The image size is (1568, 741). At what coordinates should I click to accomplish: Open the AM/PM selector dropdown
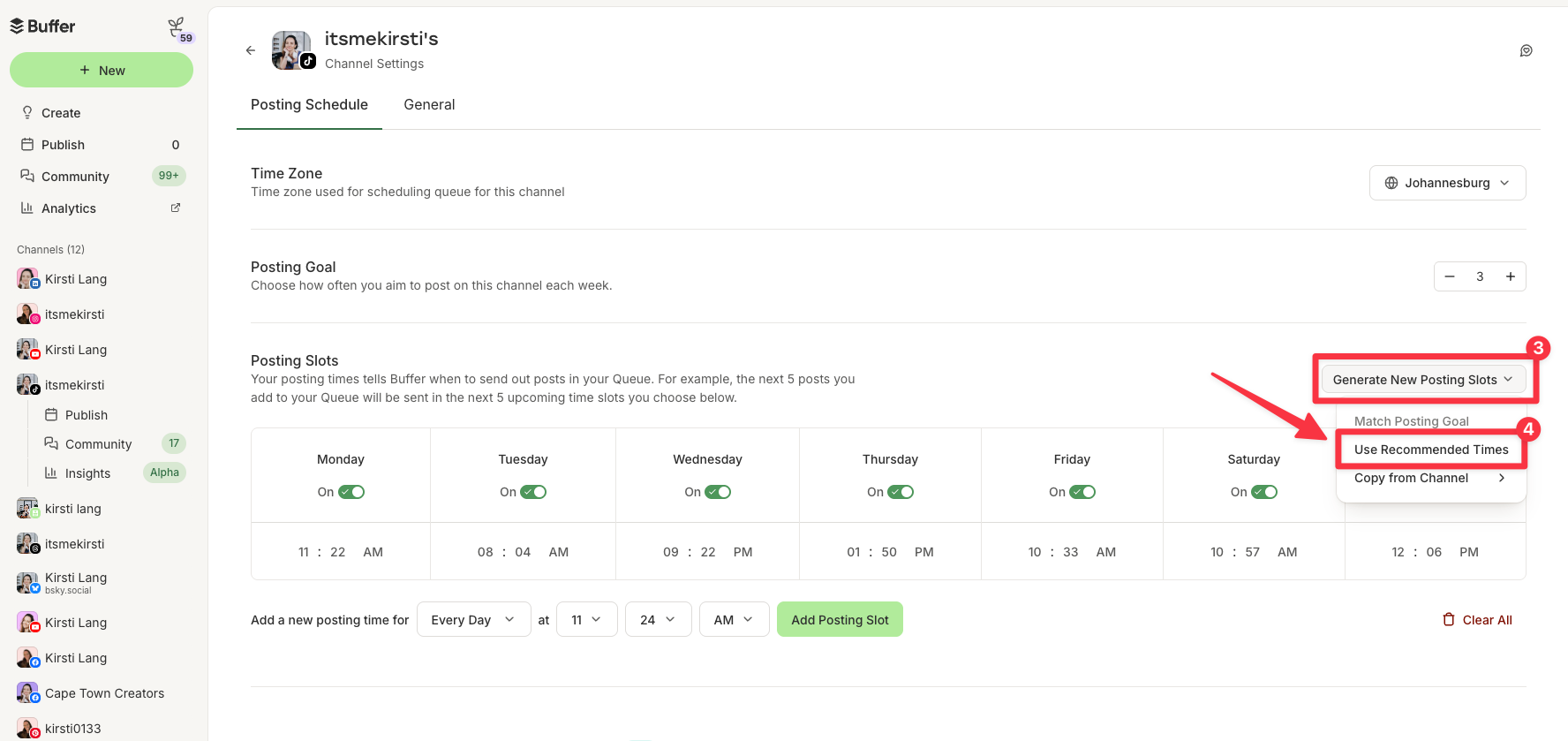tap(734, 619)
